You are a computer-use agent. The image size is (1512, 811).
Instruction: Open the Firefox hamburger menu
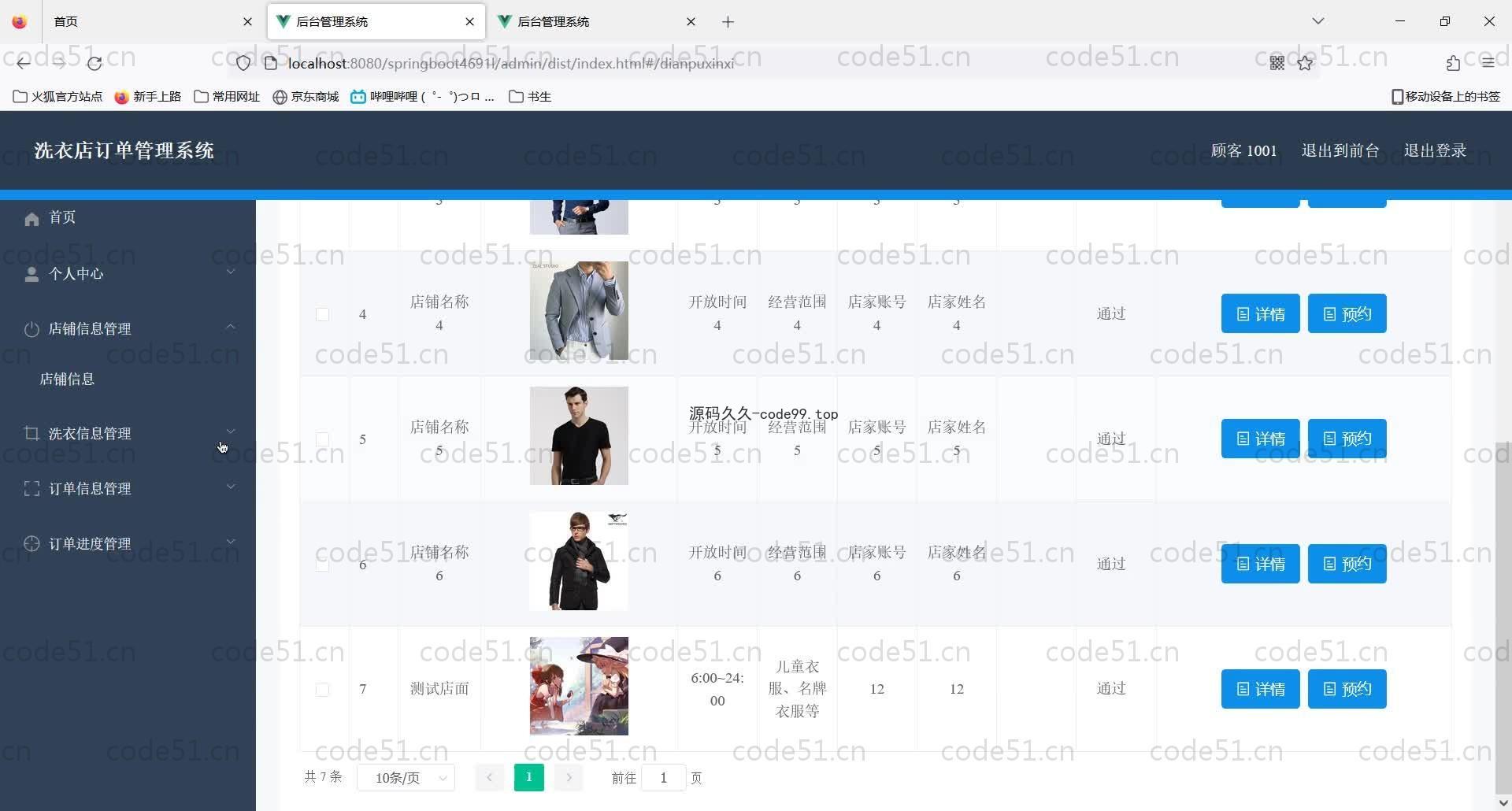pos(1488,63)
